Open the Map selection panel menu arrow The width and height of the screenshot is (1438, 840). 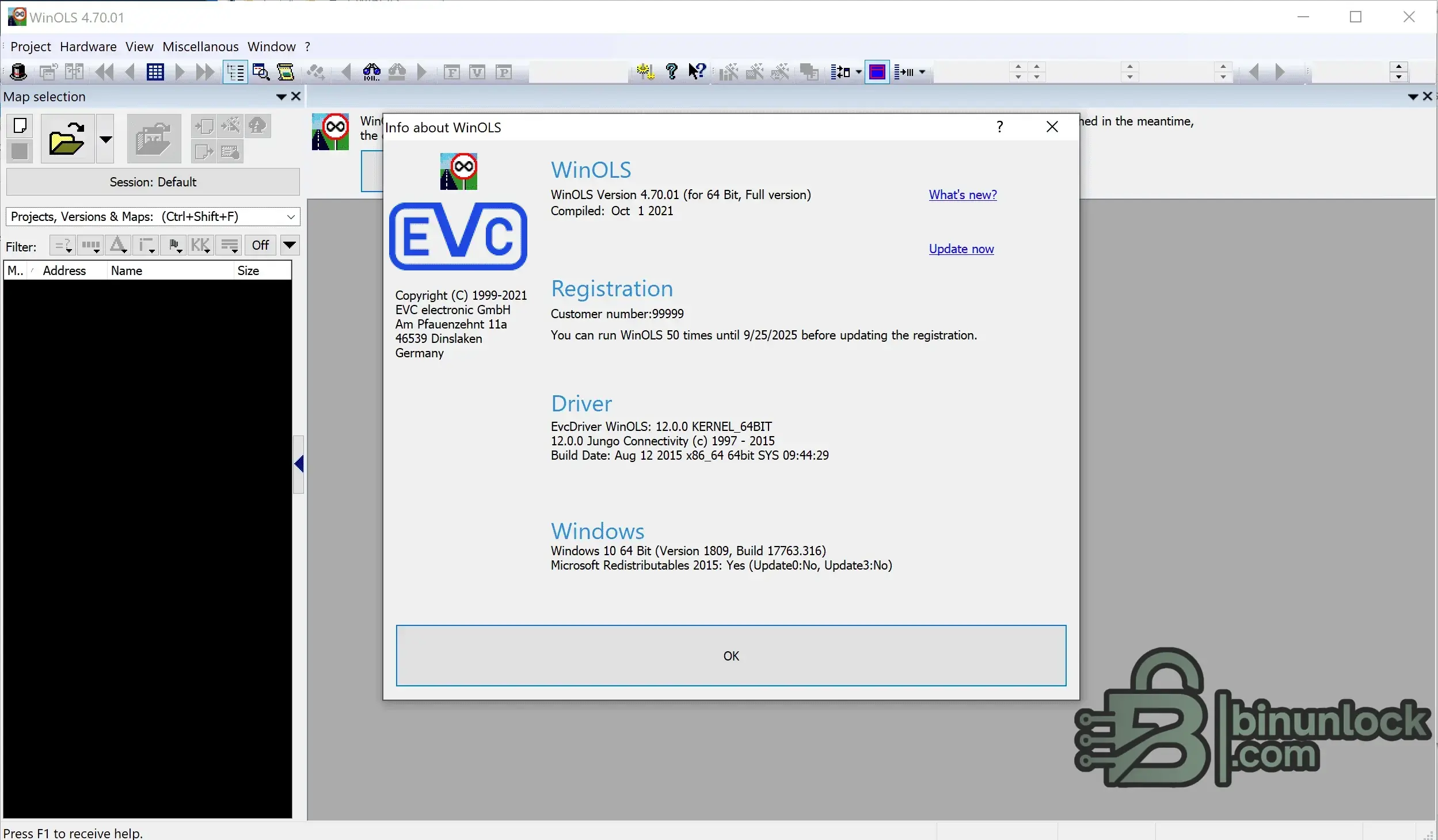tap(281, 97)
